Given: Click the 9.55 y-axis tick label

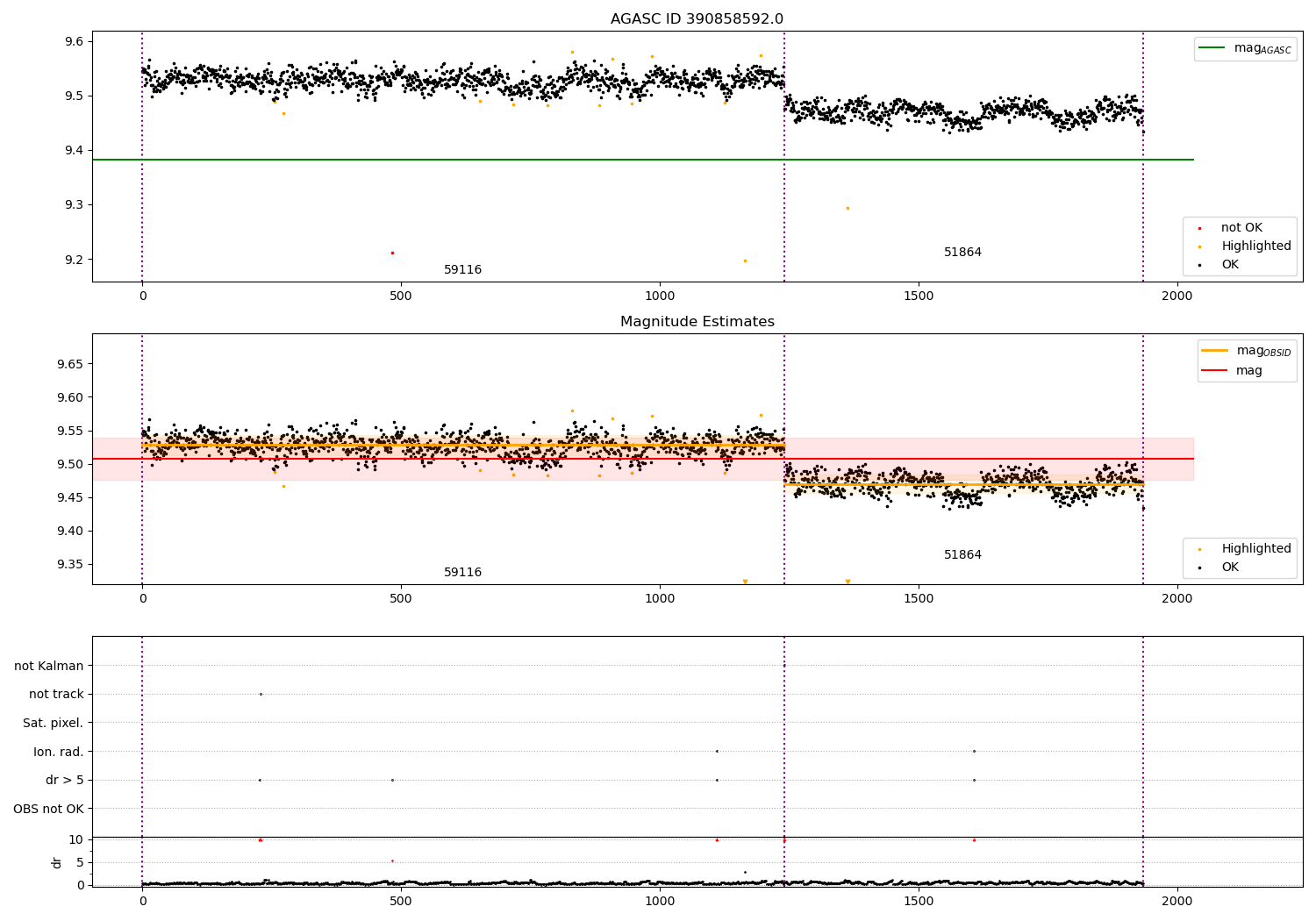Looking at the screenshot, I should pyautogui.click(x=70, y=431).
